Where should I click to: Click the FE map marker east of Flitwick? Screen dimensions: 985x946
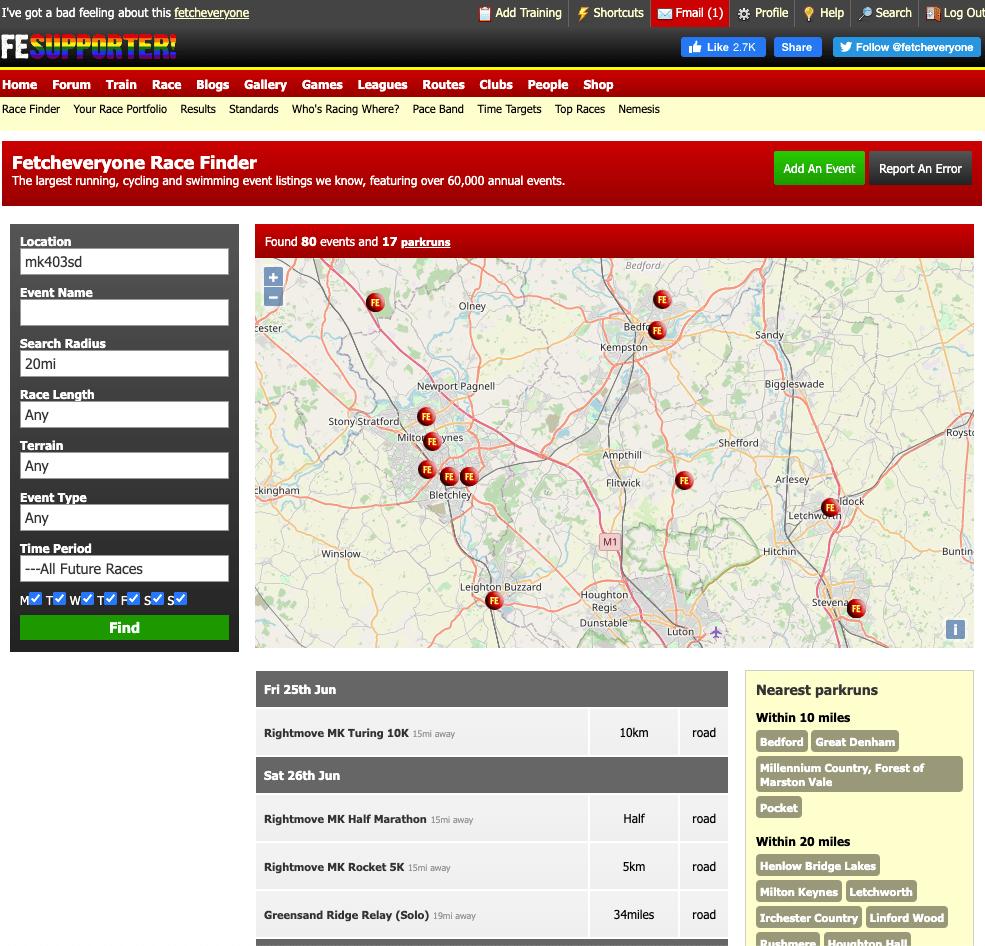click(684, 481)
